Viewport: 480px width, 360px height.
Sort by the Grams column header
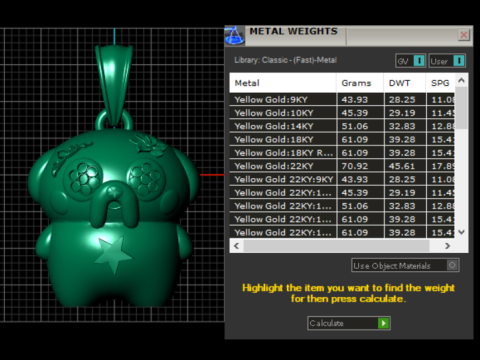360,83
